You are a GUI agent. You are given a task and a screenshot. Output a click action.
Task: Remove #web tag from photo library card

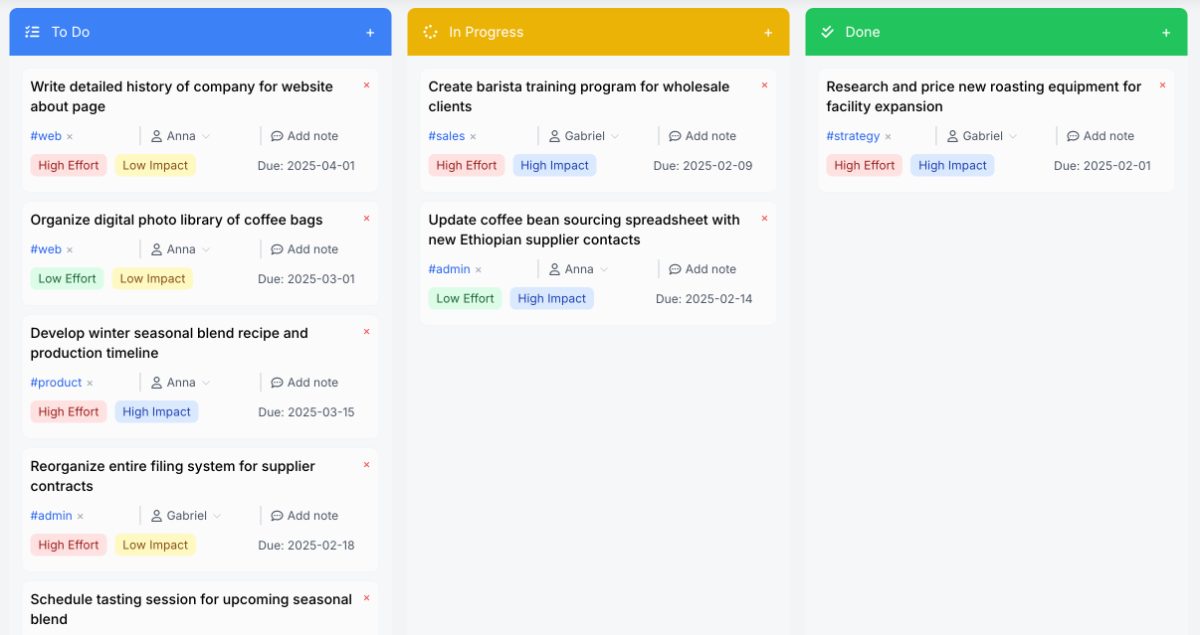pyautogui.click(x=70, y=249)
